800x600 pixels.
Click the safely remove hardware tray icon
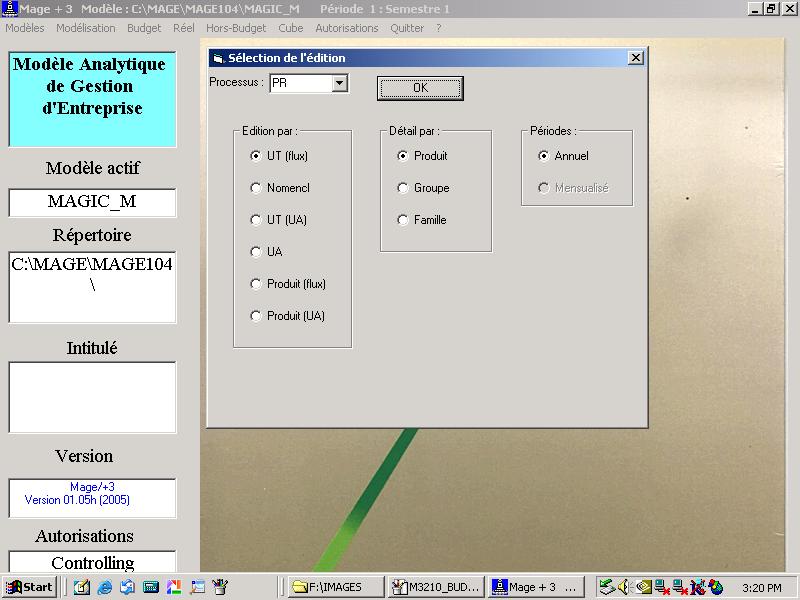(607, 587)
